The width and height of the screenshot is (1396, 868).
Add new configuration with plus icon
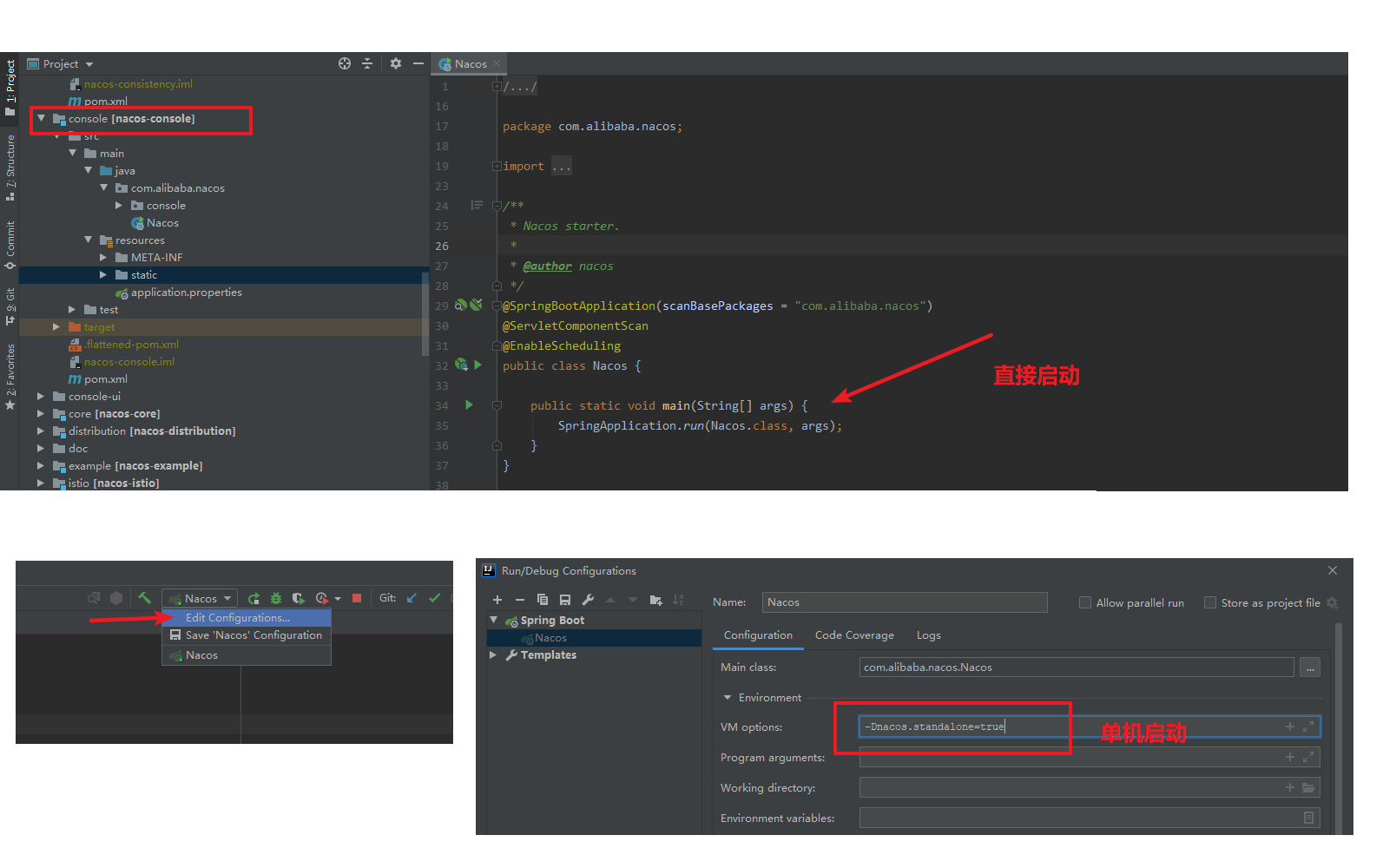pyautogui.click(x=497, y=600)
